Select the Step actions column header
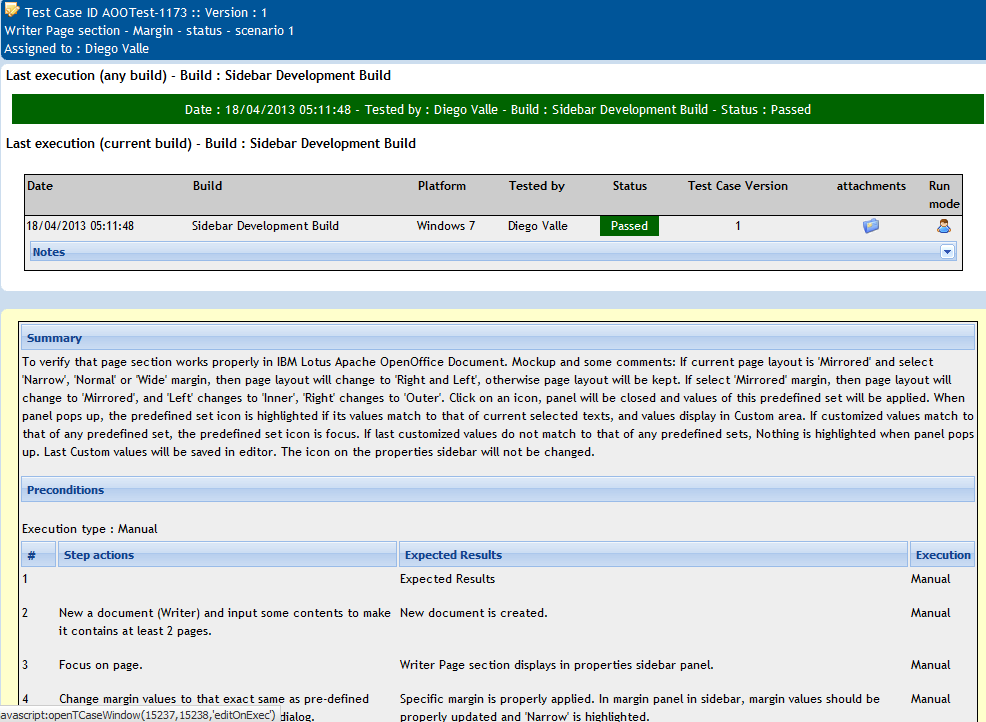The width and height of the screenshot is (986, 722). tap(227, 555)
